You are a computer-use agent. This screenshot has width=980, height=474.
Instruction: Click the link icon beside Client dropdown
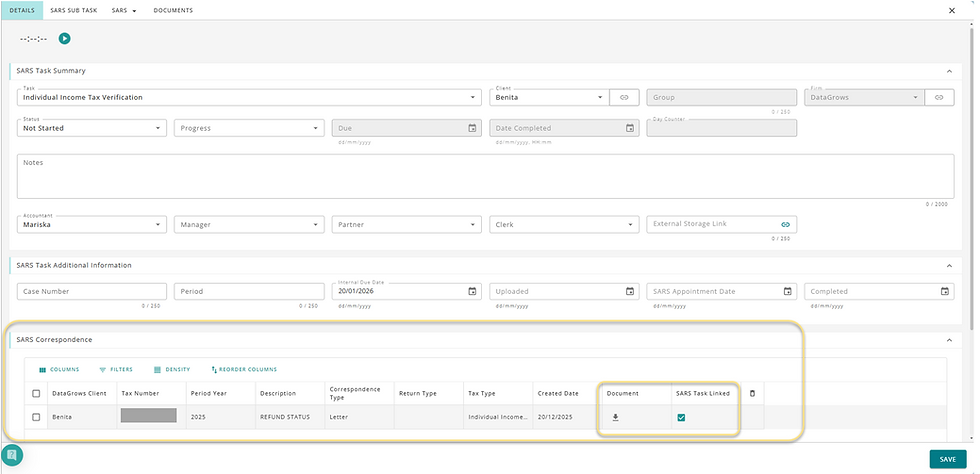click(623, 97)
